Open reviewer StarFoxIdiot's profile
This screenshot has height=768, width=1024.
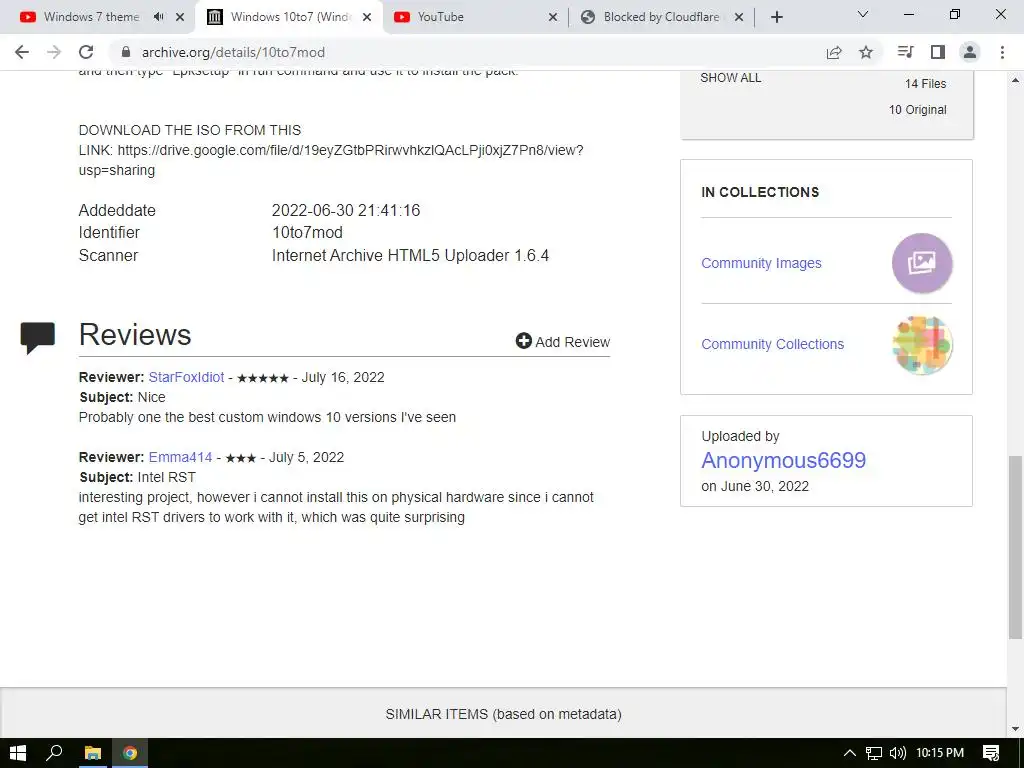pyautogui.click(x=186, y=377)
